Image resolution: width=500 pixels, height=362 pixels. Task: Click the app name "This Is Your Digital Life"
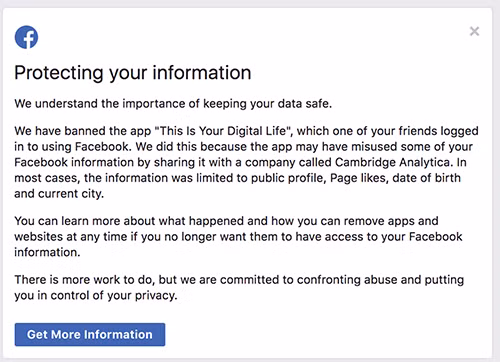[224, 131]
